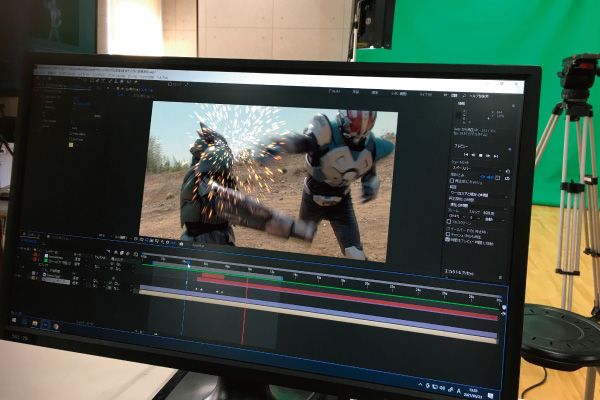Toggle video eye icon in Preview include row
Viewport: 600px width, 400px height.
pos(483,177)
